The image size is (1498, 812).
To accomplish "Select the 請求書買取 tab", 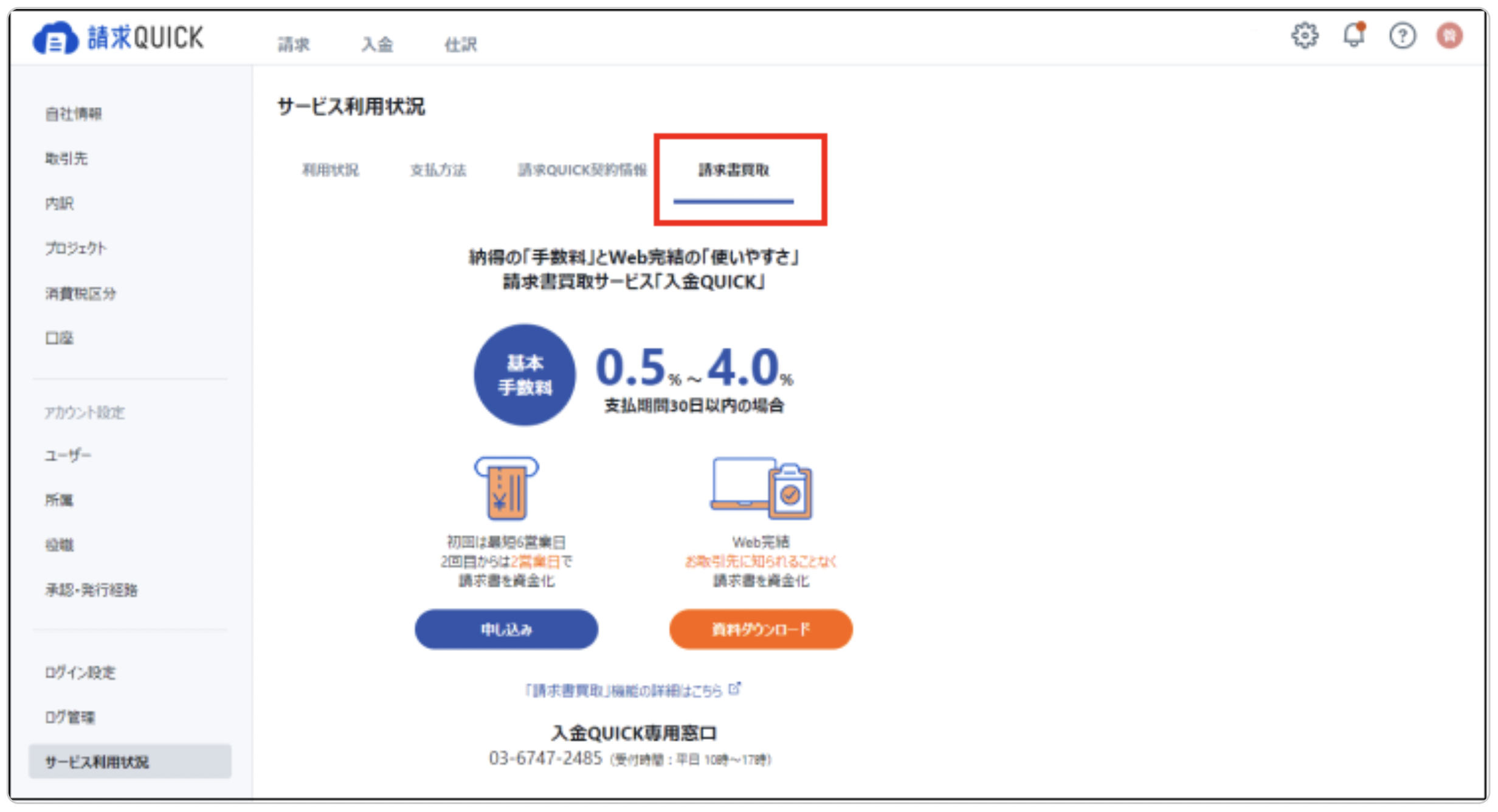I will pos(734,170).
